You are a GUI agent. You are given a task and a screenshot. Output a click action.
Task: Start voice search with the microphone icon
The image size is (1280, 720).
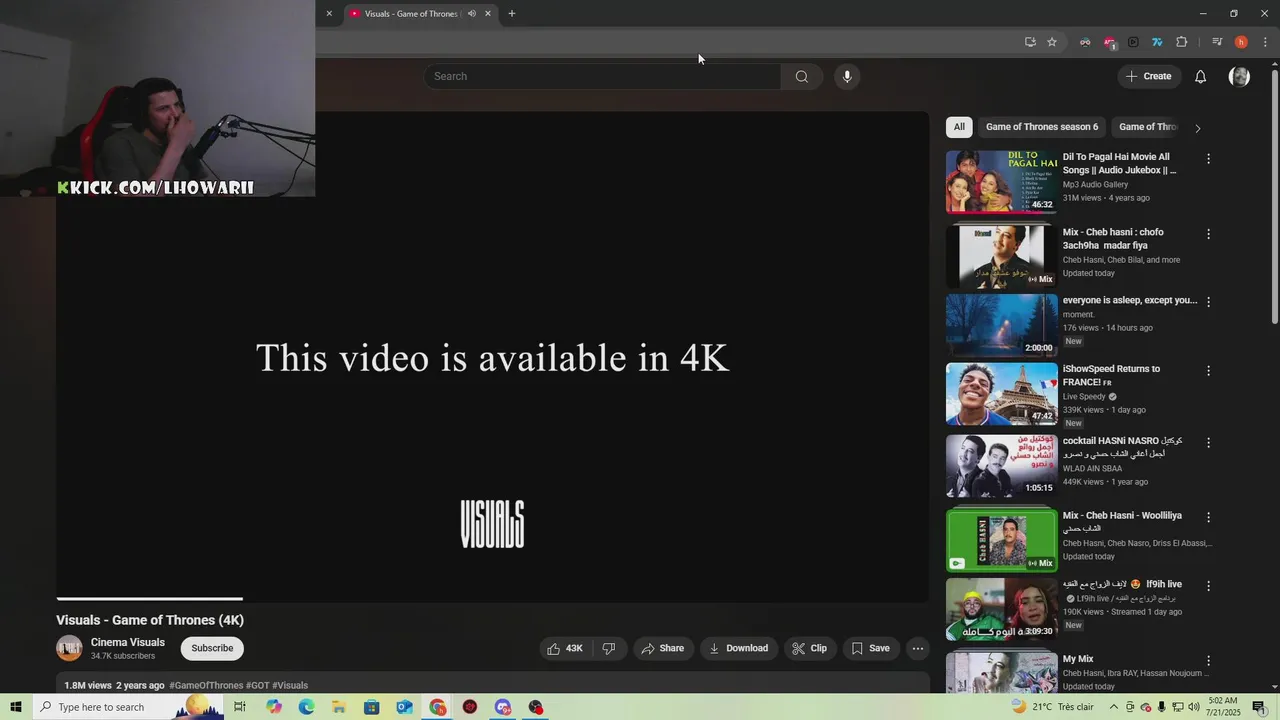[847, 77]
